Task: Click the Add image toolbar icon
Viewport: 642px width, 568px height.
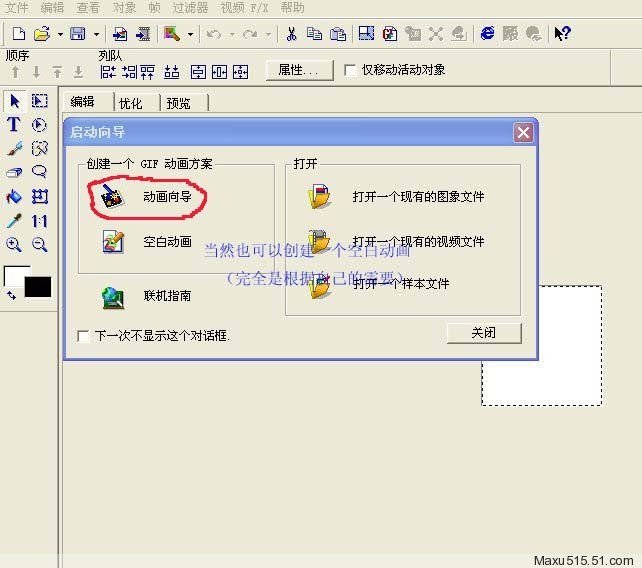Action: [x=120, y=34]
